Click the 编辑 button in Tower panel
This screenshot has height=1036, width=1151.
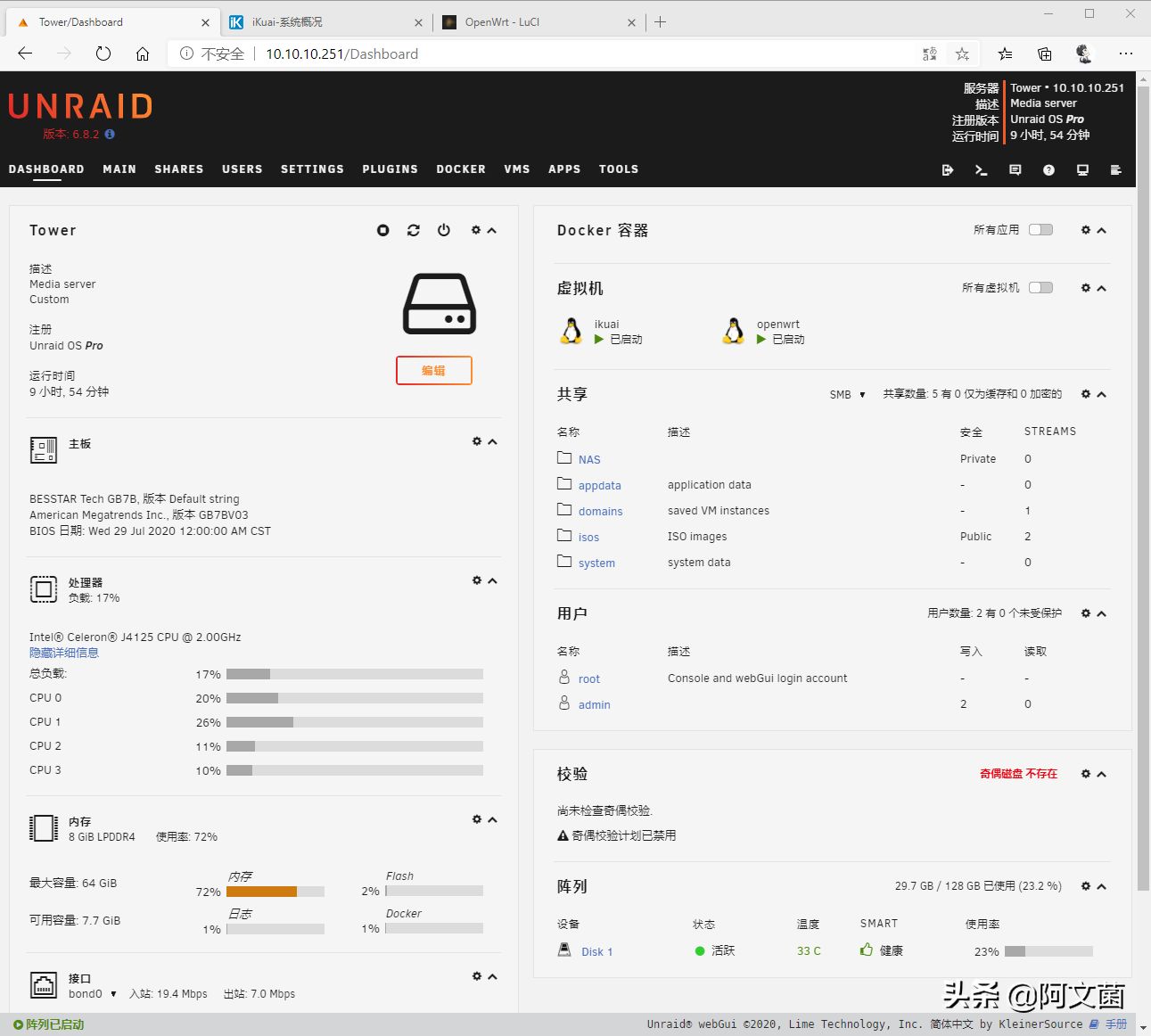434,370
